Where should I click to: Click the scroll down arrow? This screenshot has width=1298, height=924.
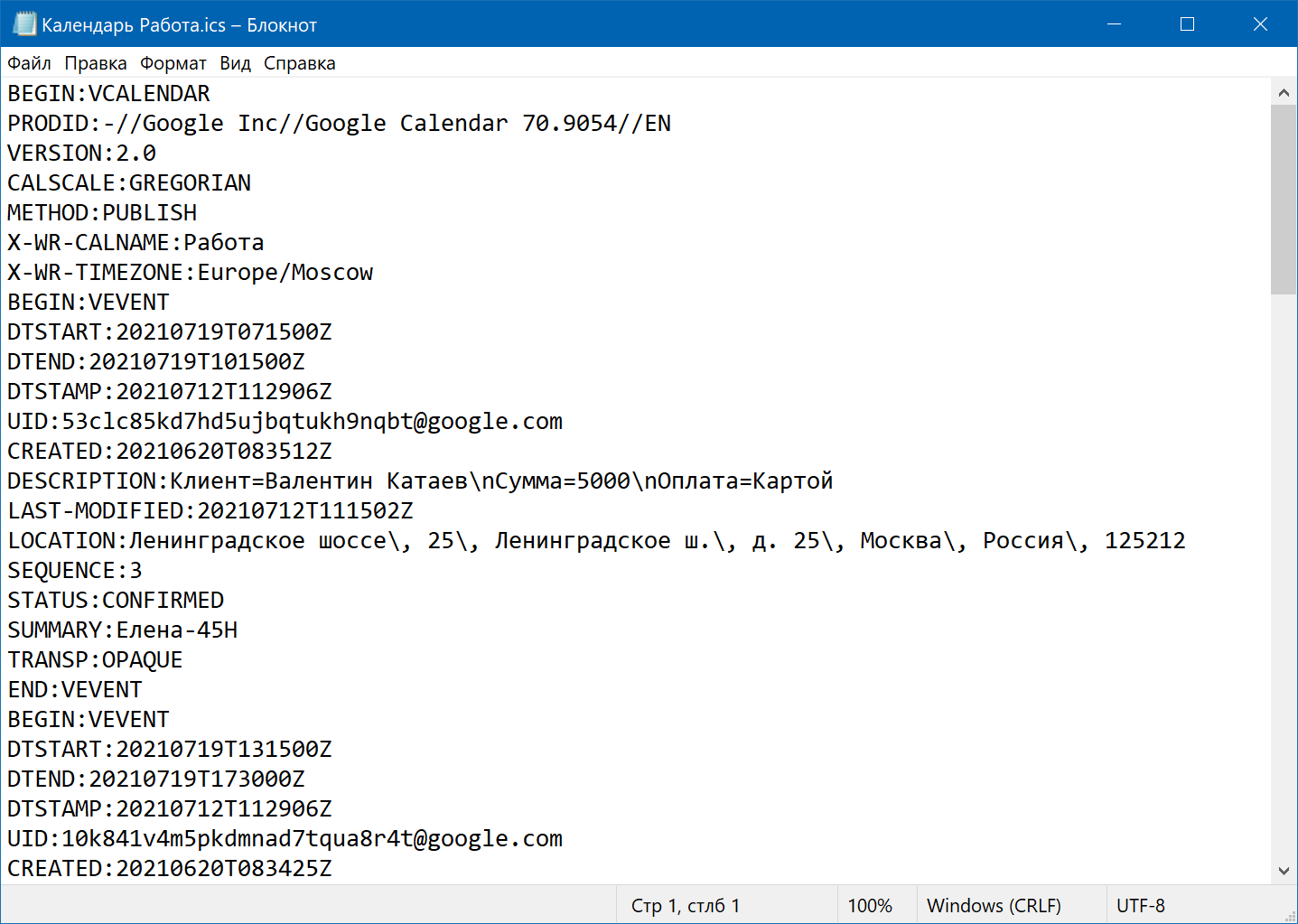tap(1284, 871)
